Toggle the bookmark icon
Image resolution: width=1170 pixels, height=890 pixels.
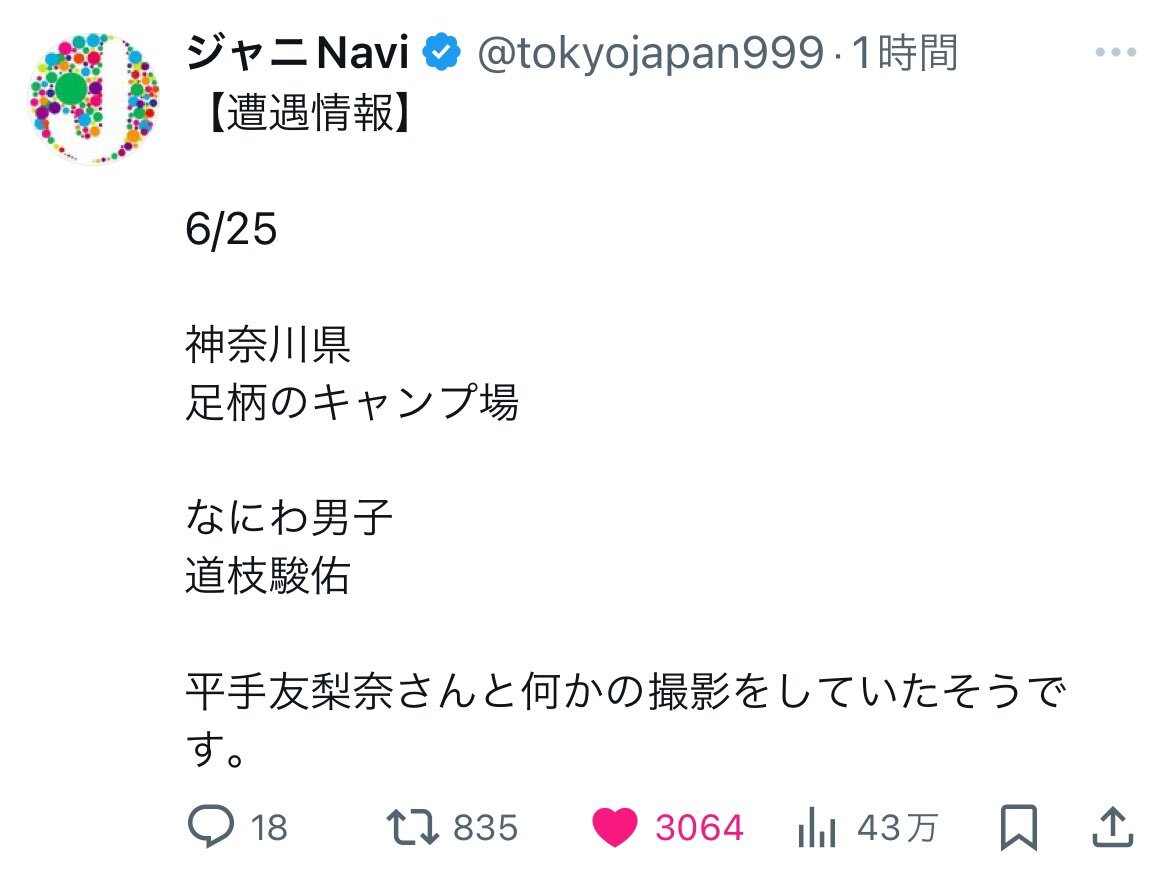pyautogui.click(x=1019, y=827)
